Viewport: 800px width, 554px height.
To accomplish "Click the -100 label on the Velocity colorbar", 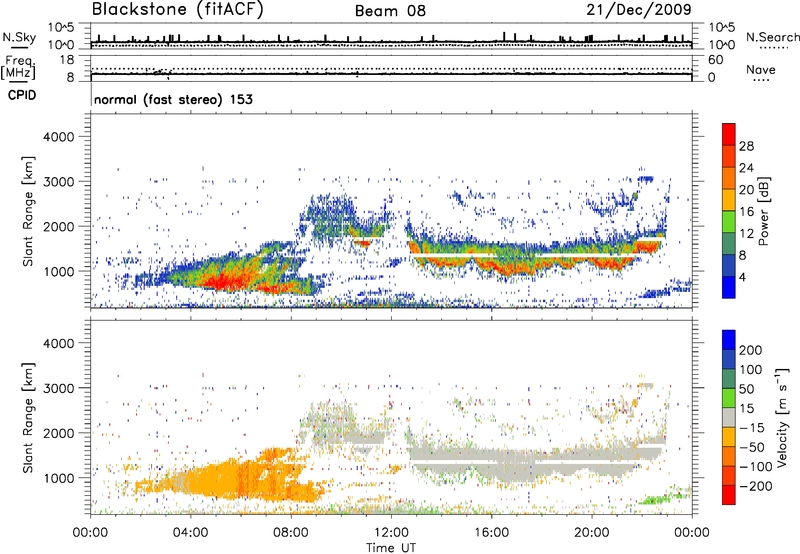I will (755, 467).
